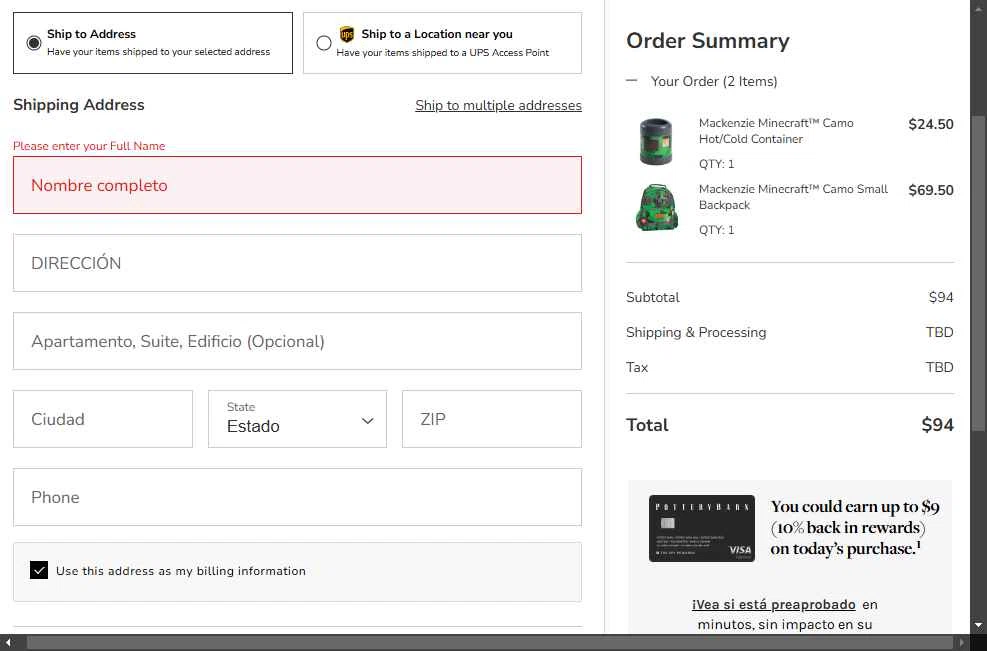987x651 pixels.
Task: Select the Ship to Address radio button
Action: [x=34, y=43]
